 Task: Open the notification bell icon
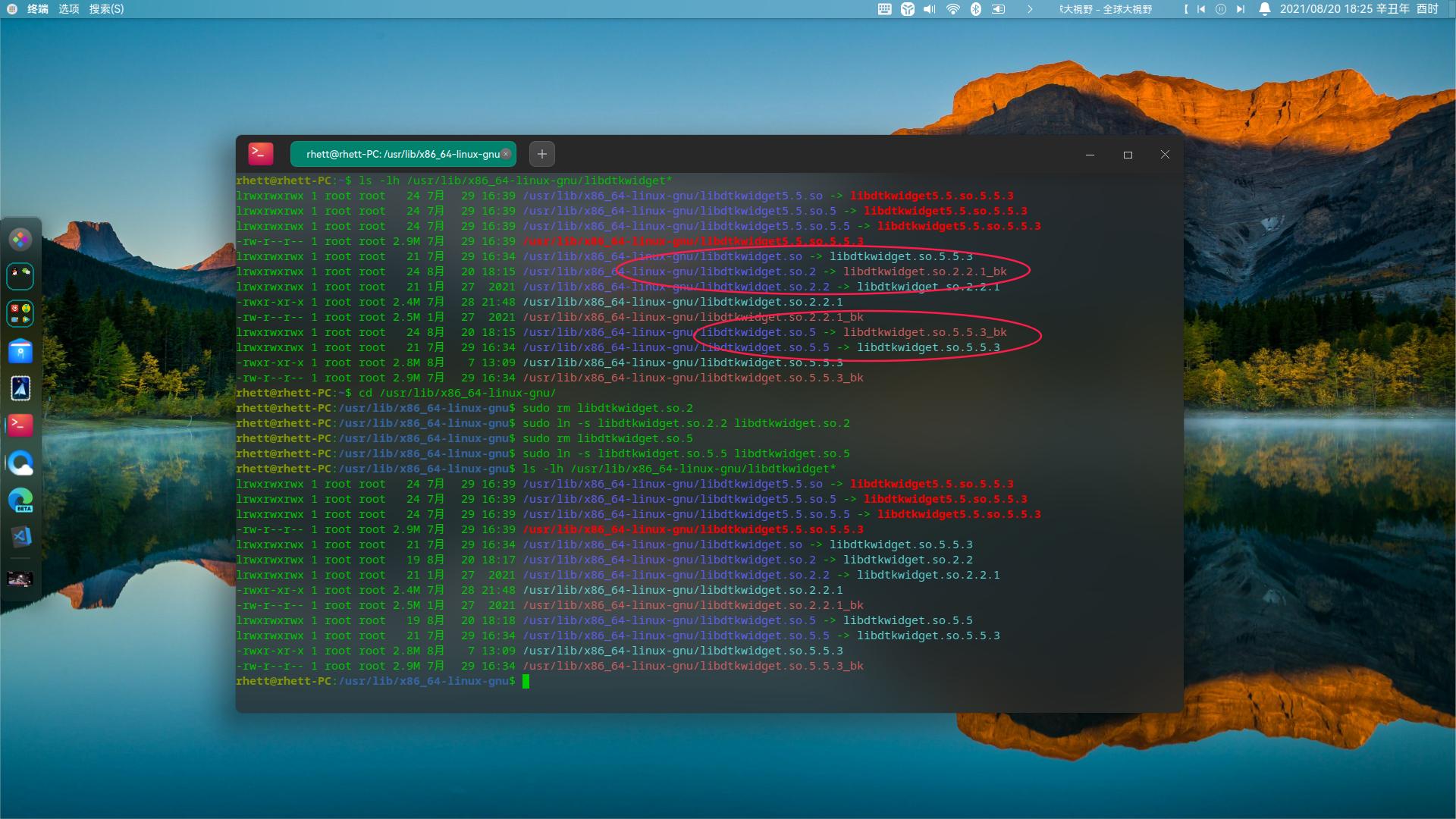click(1264, 9)
